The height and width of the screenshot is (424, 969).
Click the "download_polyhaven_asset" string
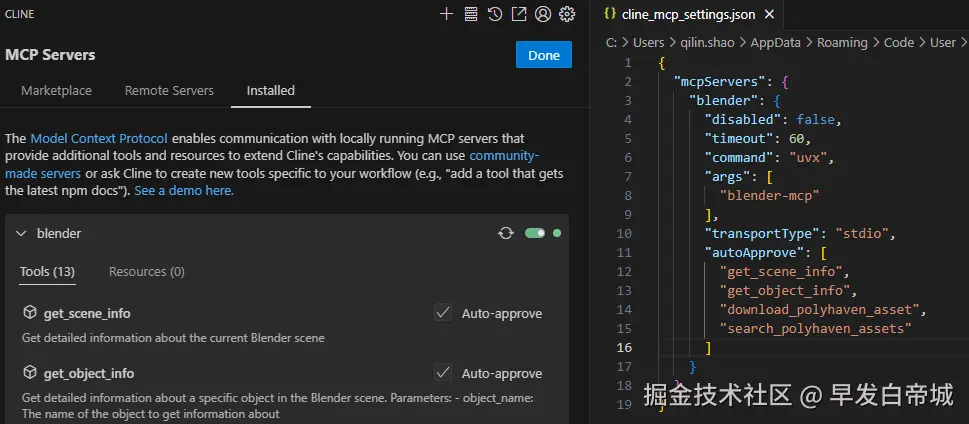(820, 310)
